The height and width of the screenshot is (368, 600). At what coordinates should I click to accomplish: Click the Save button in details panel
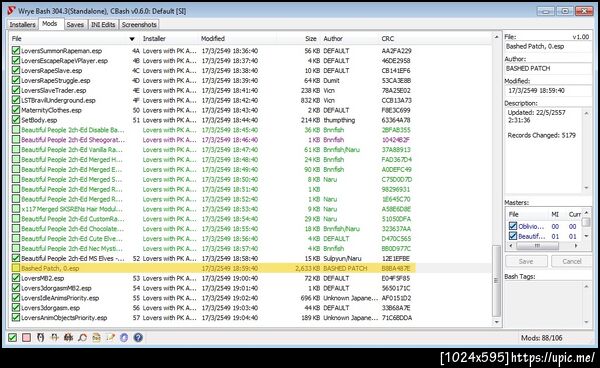coord(526,261)
